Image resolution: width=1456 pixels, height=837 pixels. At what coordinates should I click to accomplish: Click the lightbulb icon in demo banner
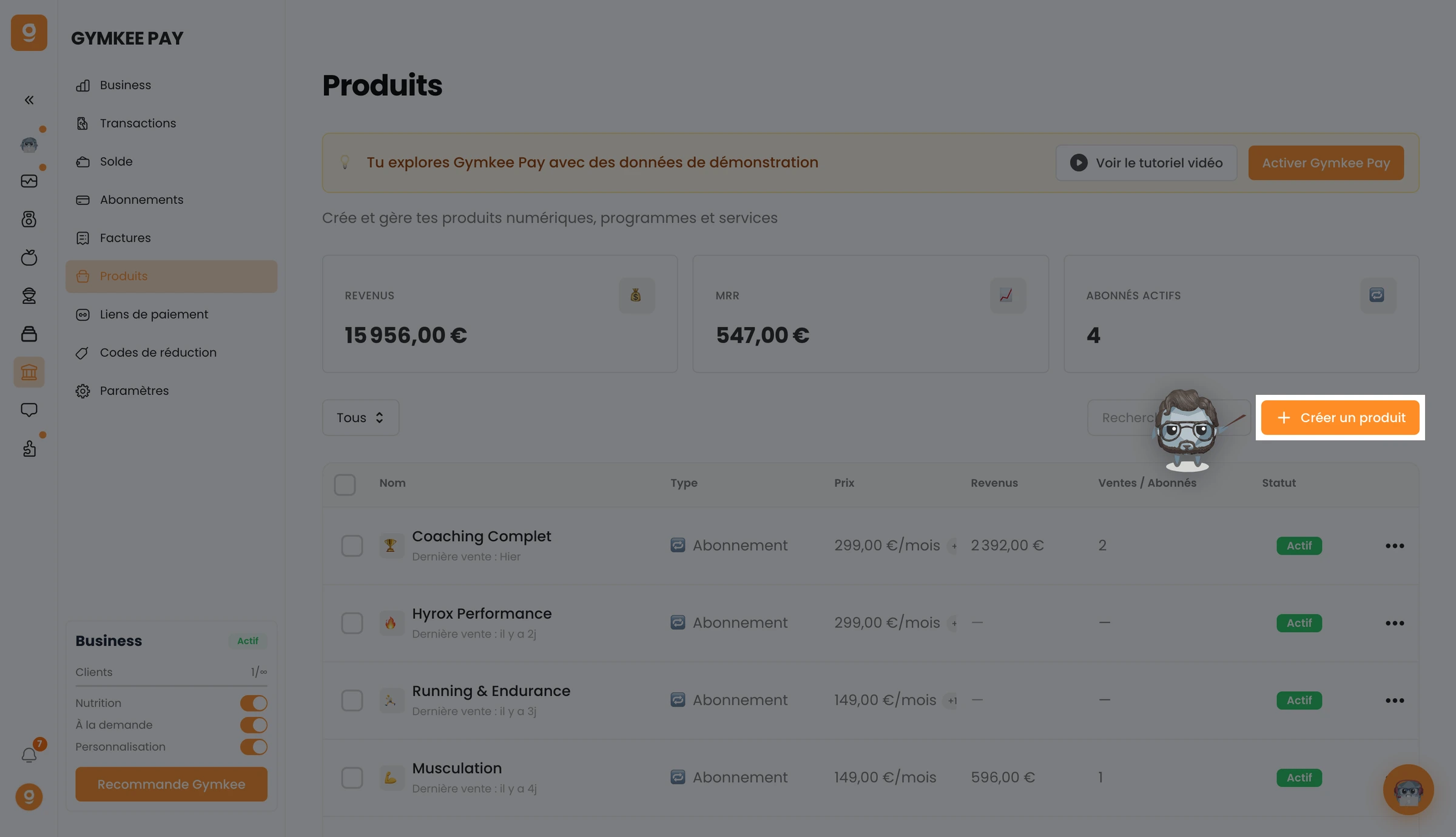(345, 162)
